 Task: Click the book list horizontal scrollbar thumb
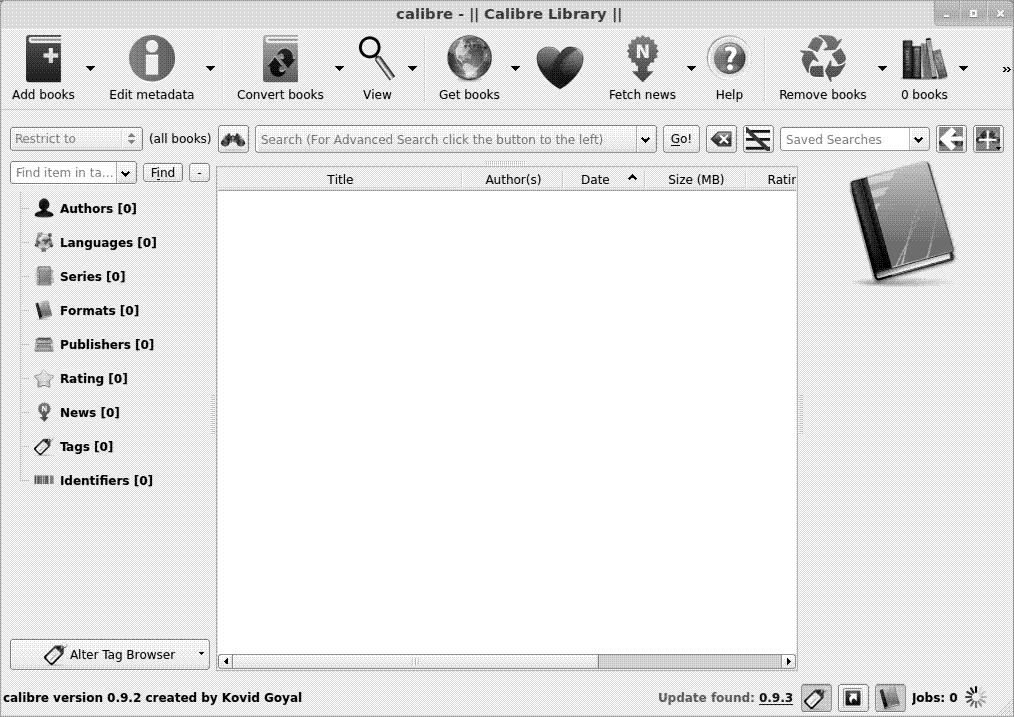point(415,661)
